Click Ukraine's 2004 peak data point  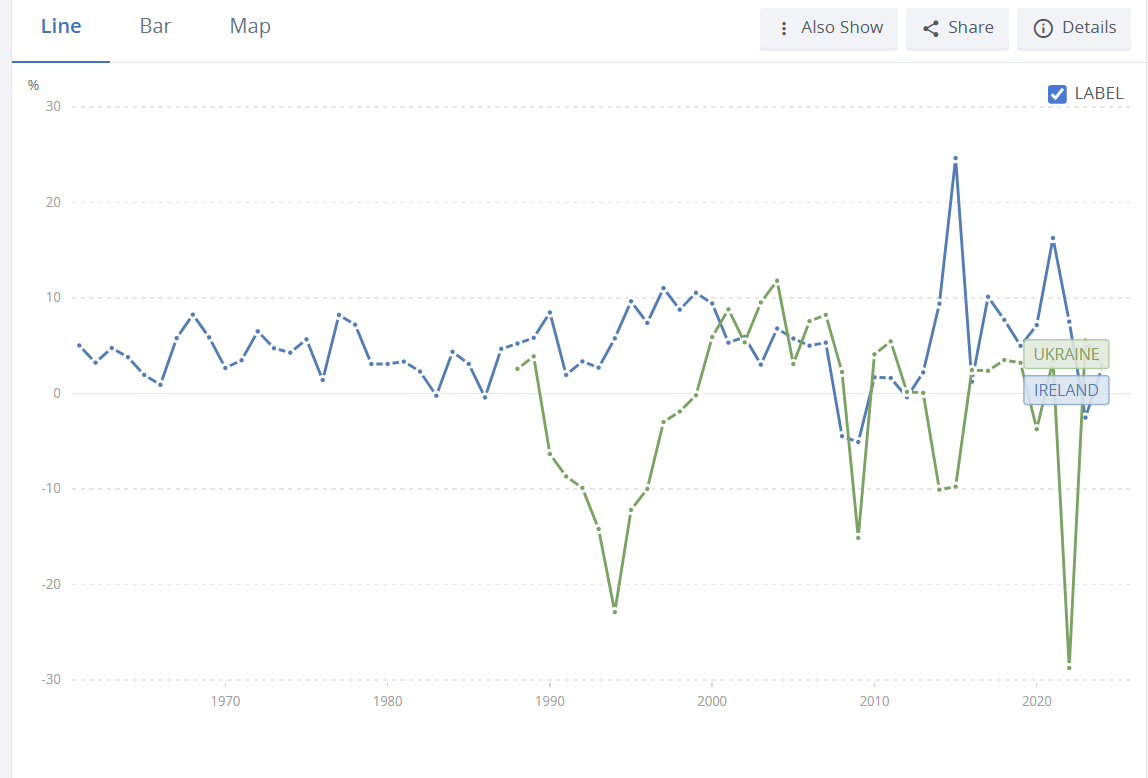tap(777, 281)
